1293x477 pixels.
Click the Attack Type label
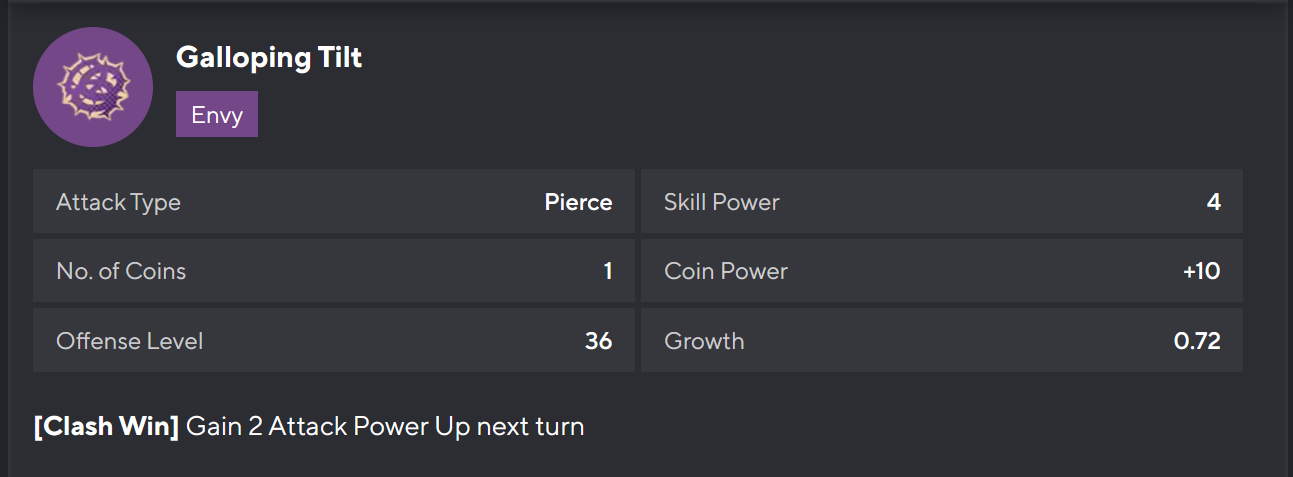tap(118, 202)
